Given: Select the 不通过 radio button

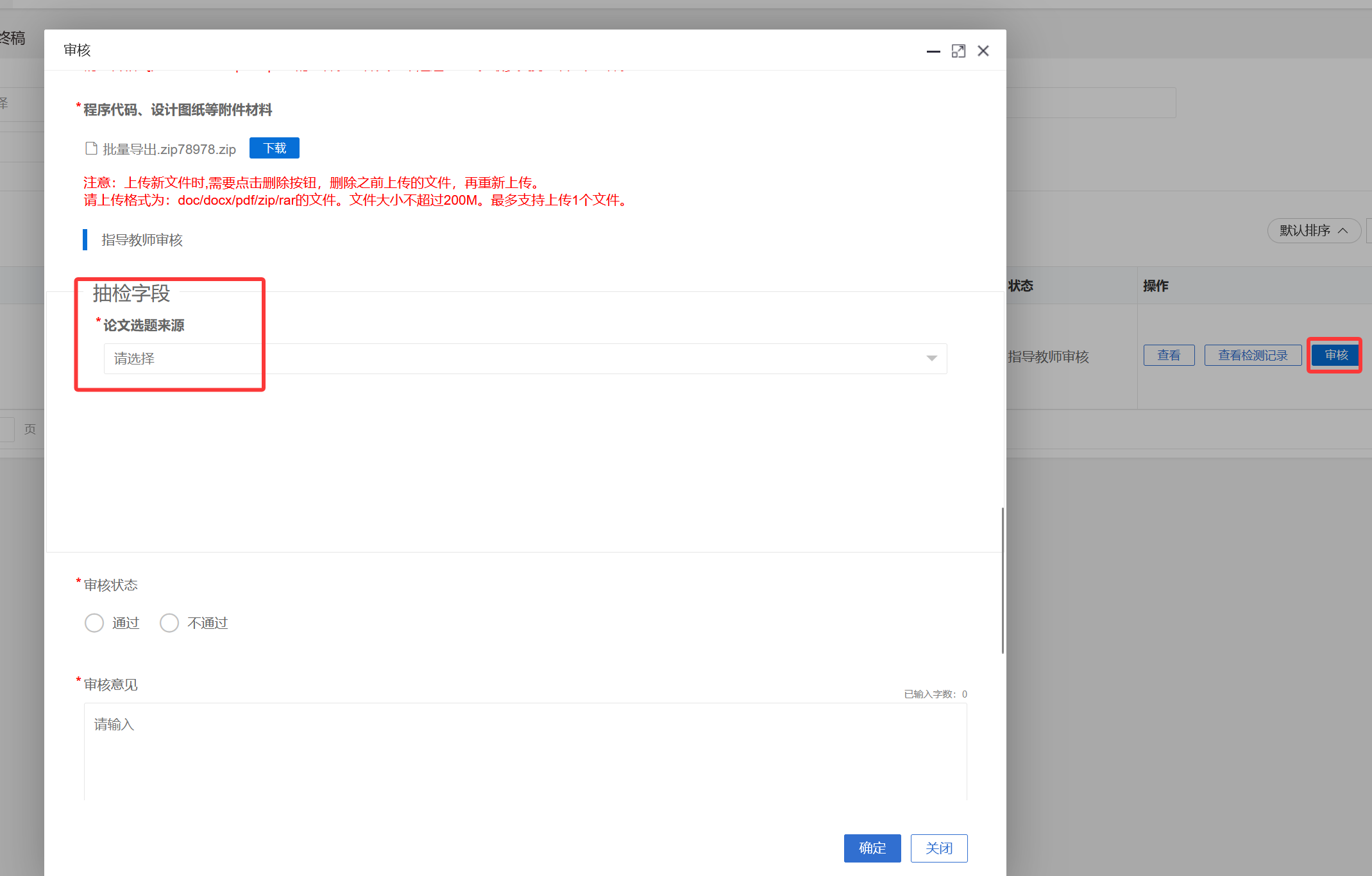Looking at the screenshot, I should coord(169,623).
